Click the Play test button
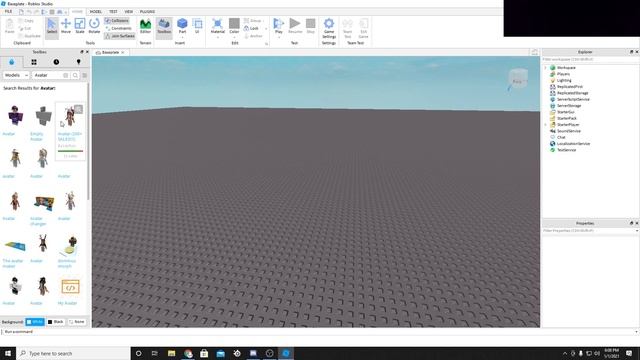Image resolution: width=640 pixels, height=360 pixels. [x=278, y=25]
